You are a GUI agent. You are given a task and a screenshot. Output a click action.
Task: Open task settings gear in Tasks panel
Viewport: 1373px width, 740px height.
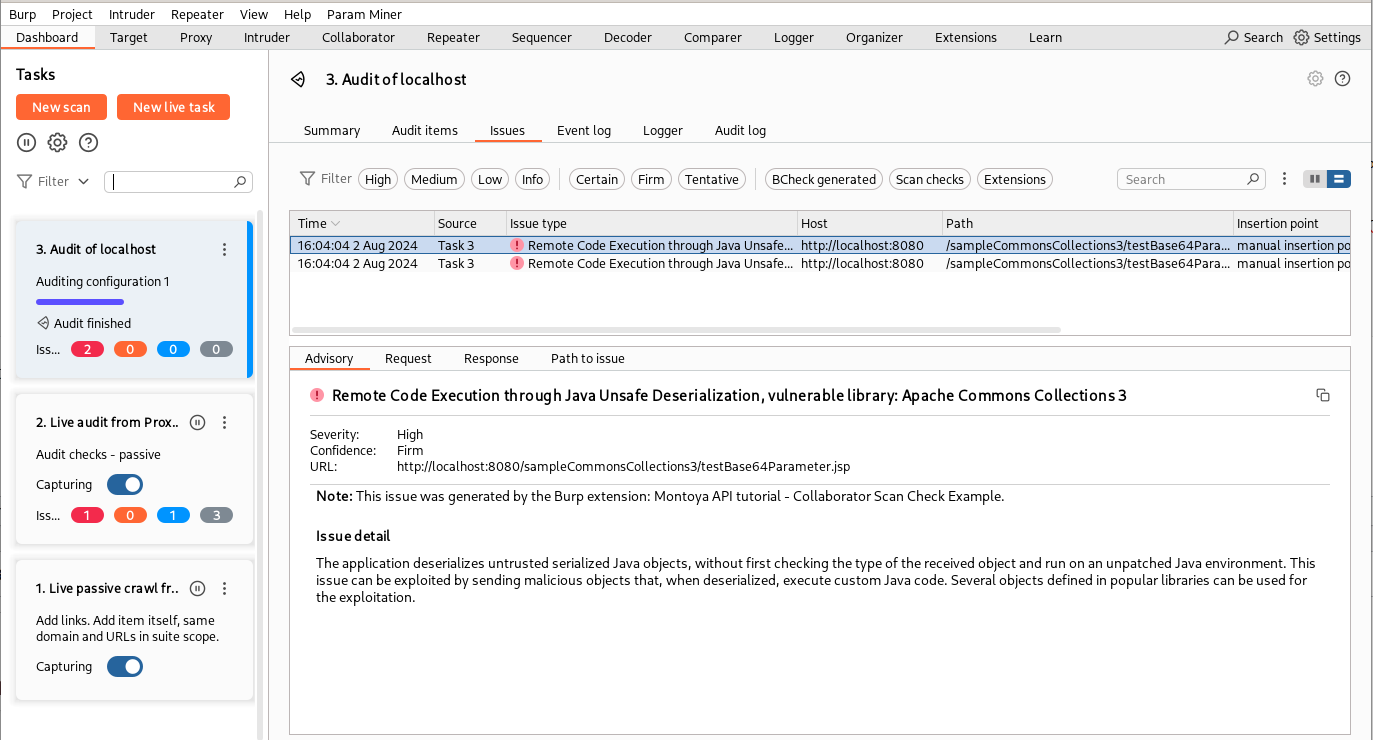pyautogui.click(x=58, y=143)
